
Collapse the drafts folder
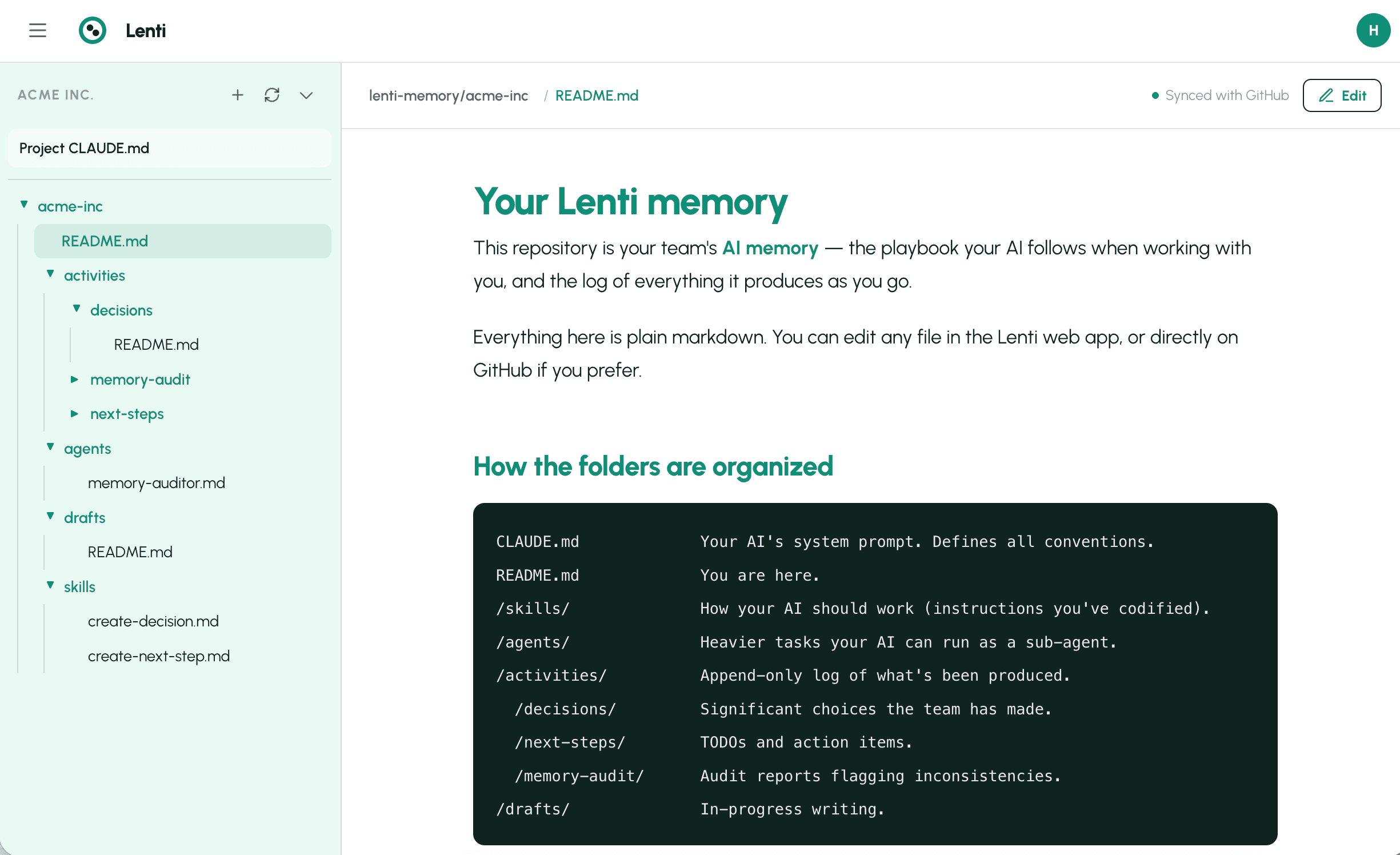50,516
